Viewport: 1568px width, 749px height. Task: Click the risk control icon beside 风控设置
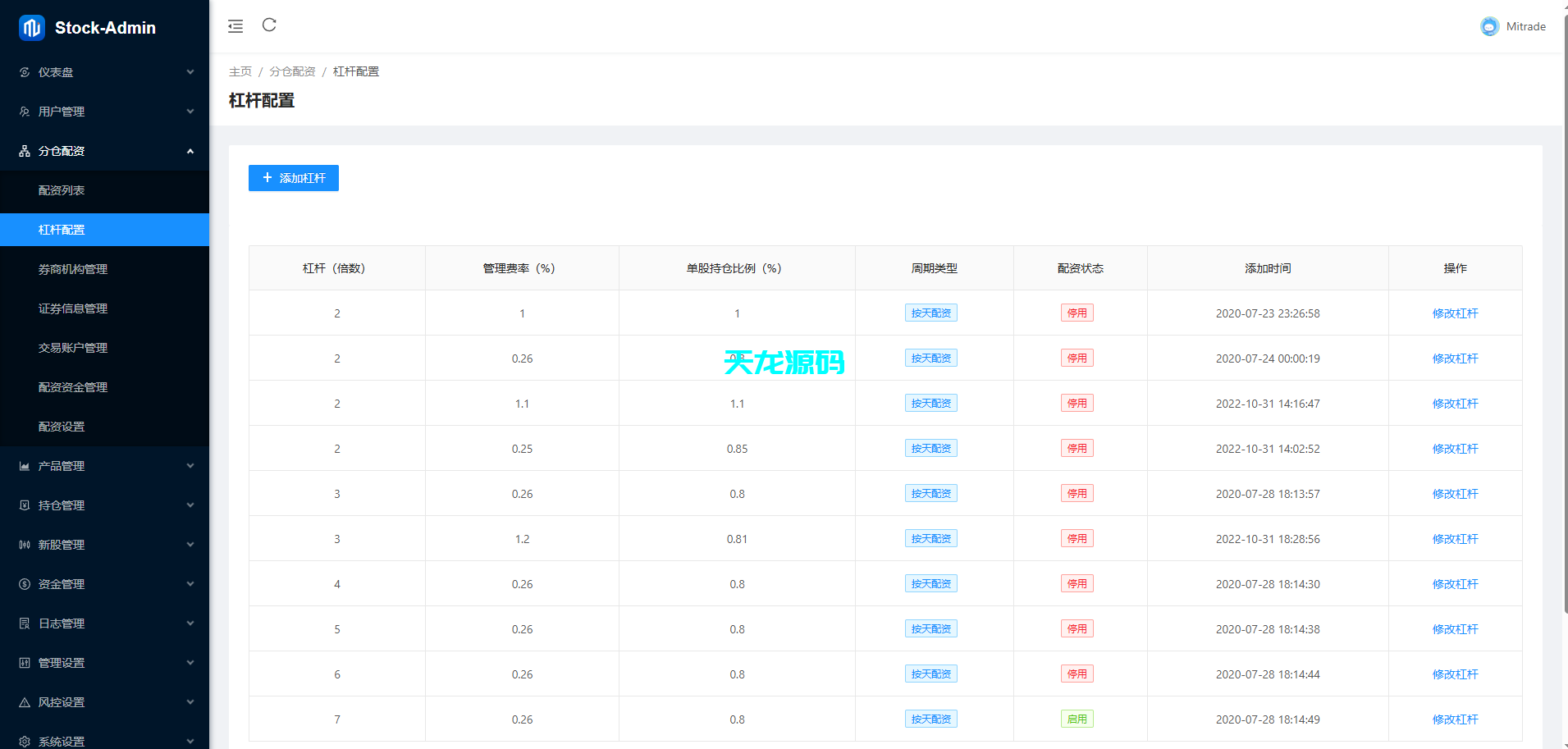[23, 702]
